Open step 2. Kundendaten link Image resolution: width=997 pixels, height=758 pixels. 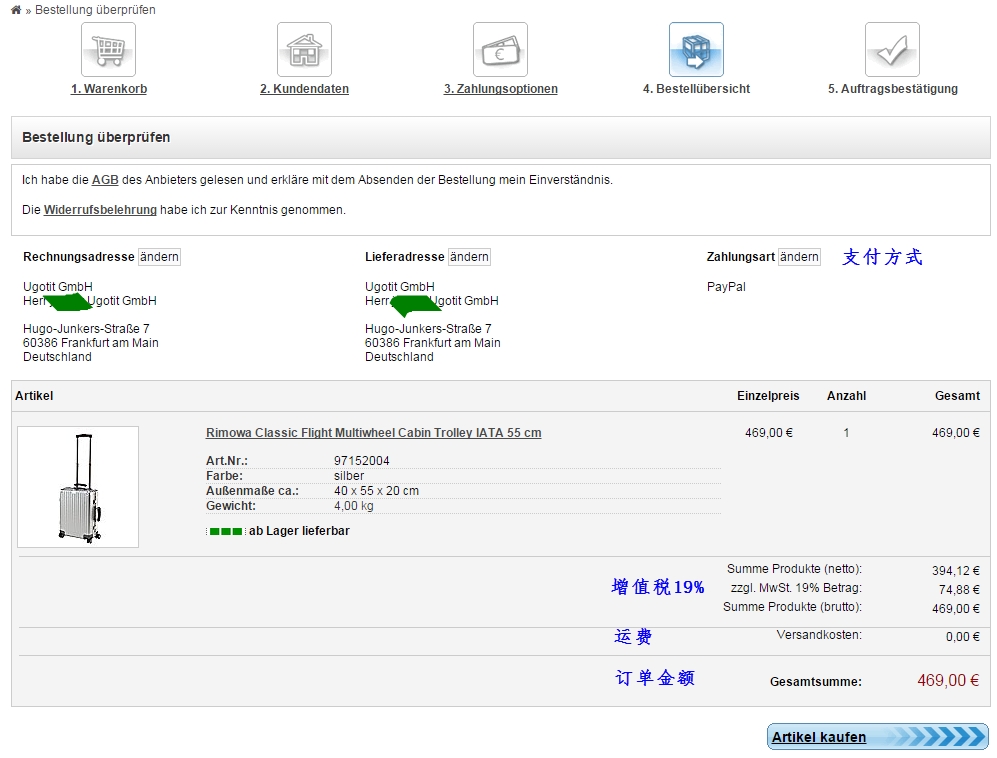tap(305, 89)
